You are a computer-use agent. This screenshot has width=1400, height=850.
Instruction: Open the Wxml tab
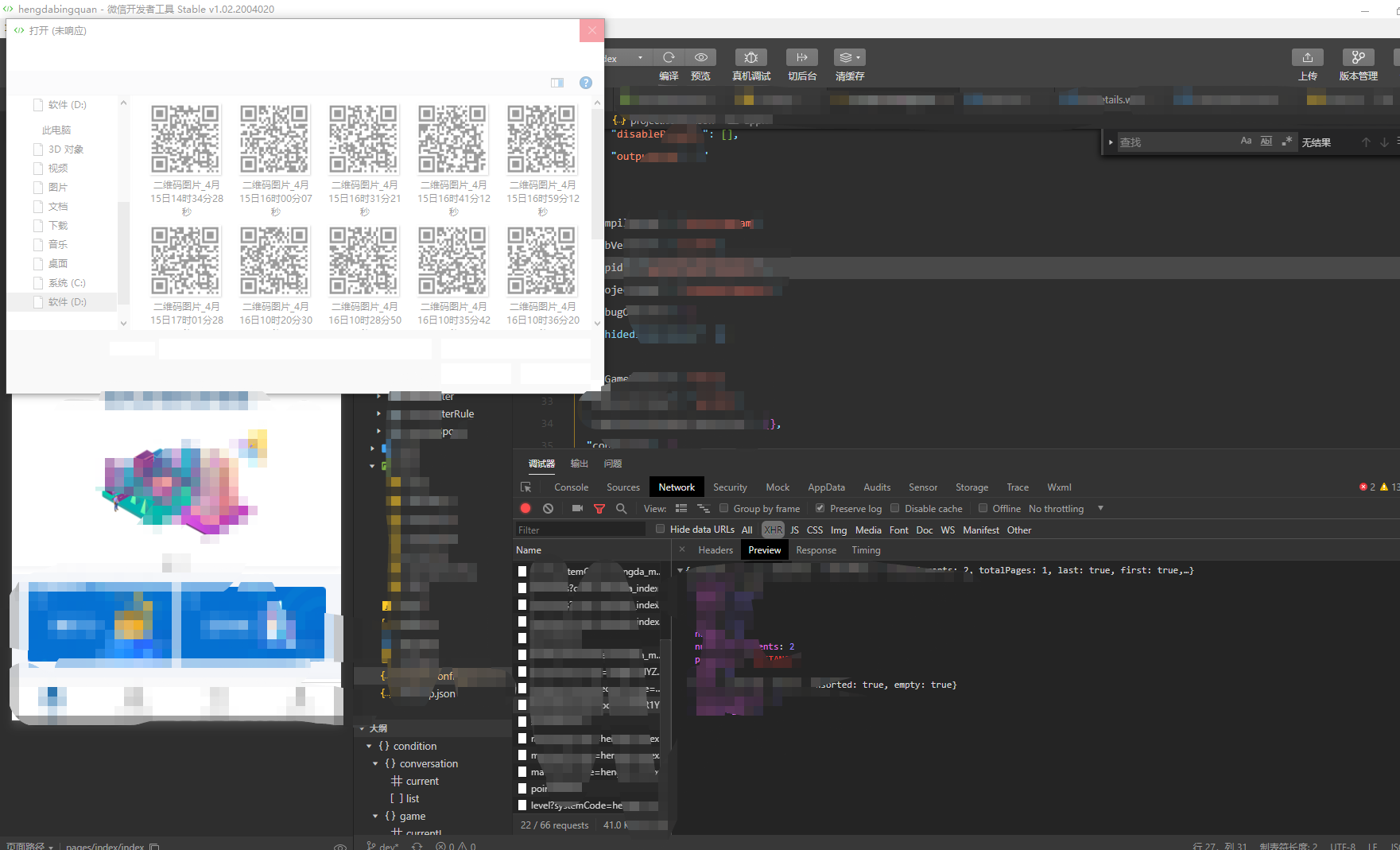tap(1059, 487)
